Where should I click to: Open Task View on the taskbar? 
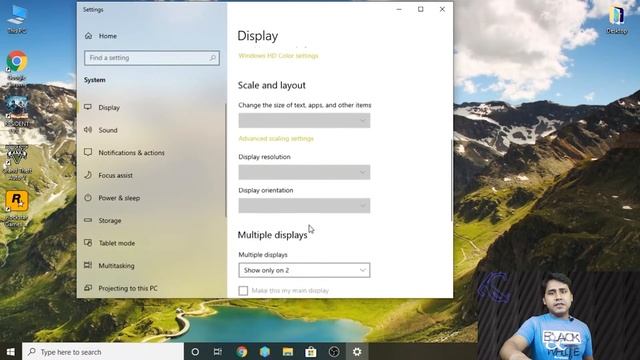point(218,352)
